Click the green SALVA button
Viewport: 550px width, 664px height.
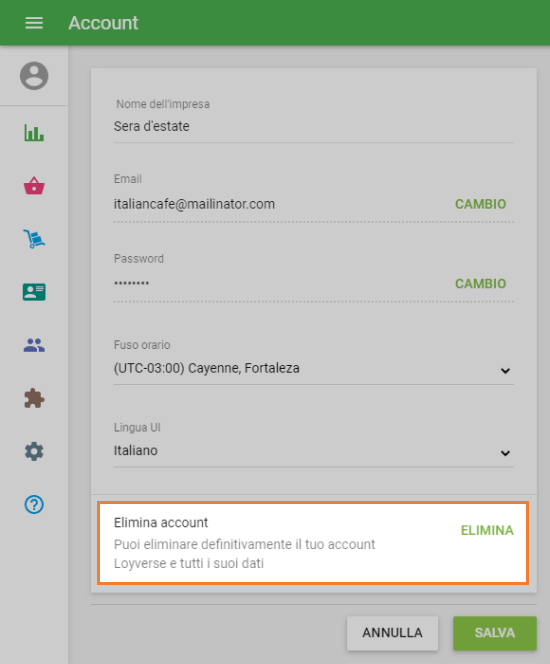point(495,633)
